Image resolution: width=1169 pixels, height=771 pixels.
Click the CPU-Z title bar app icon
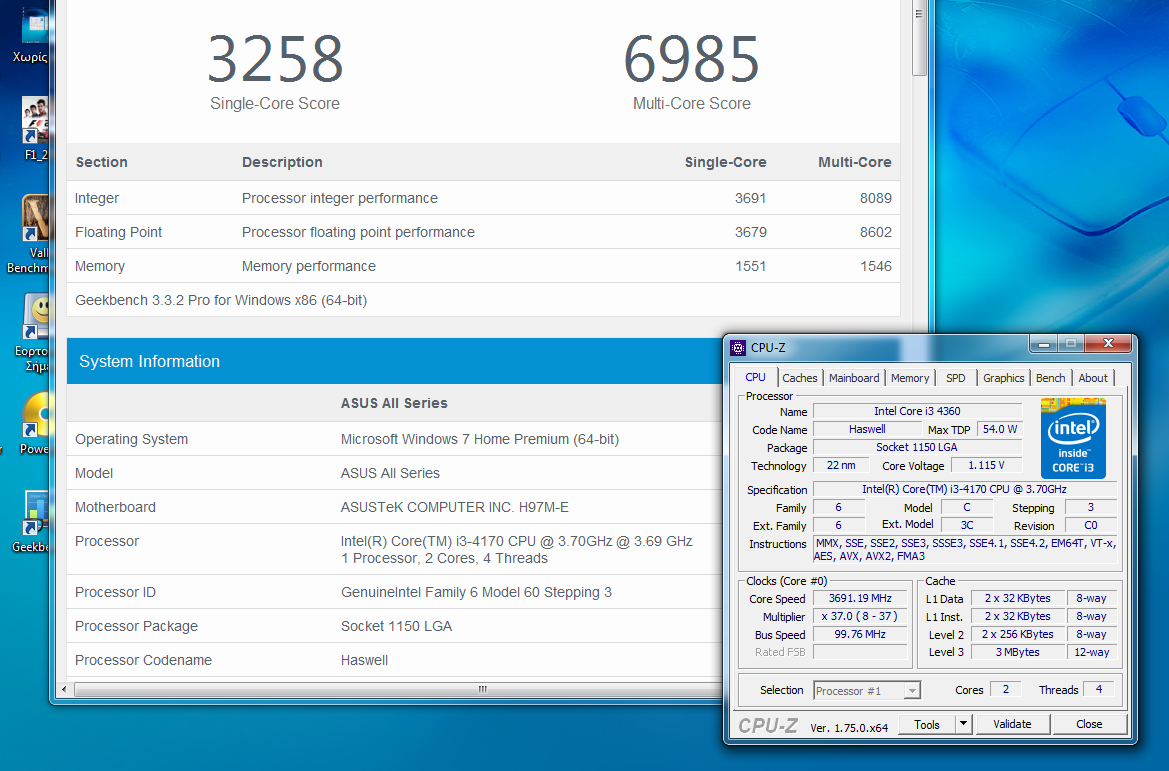point(738,347)
